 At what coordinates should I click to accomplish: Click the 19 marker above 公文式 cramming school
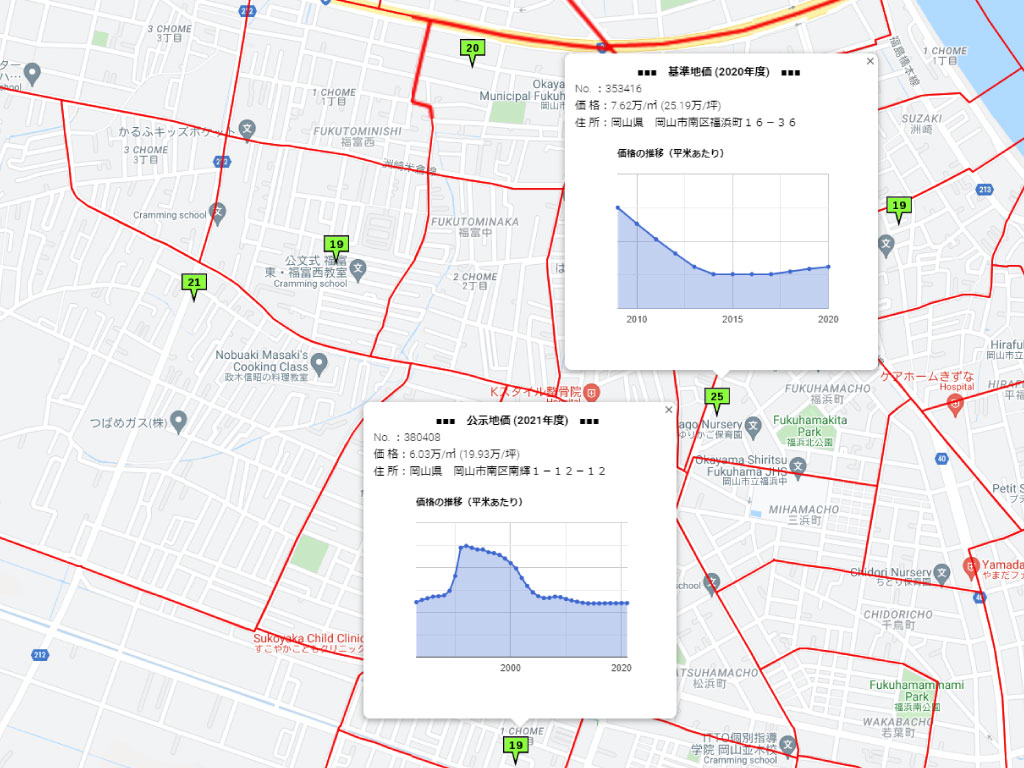point(336,245)
